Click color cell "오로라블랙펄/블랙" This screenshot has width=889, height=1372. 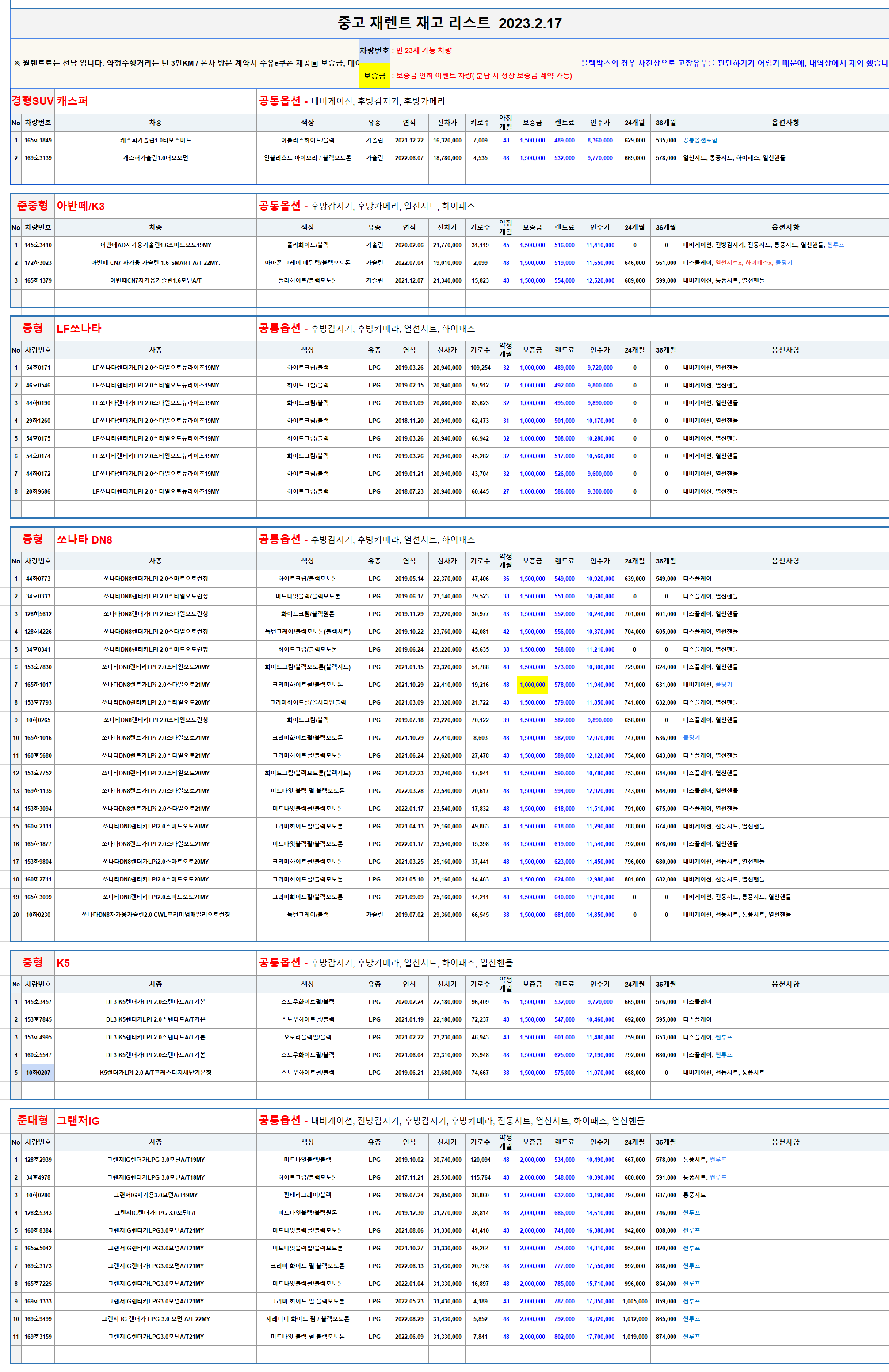click(x=308, y=1037)
